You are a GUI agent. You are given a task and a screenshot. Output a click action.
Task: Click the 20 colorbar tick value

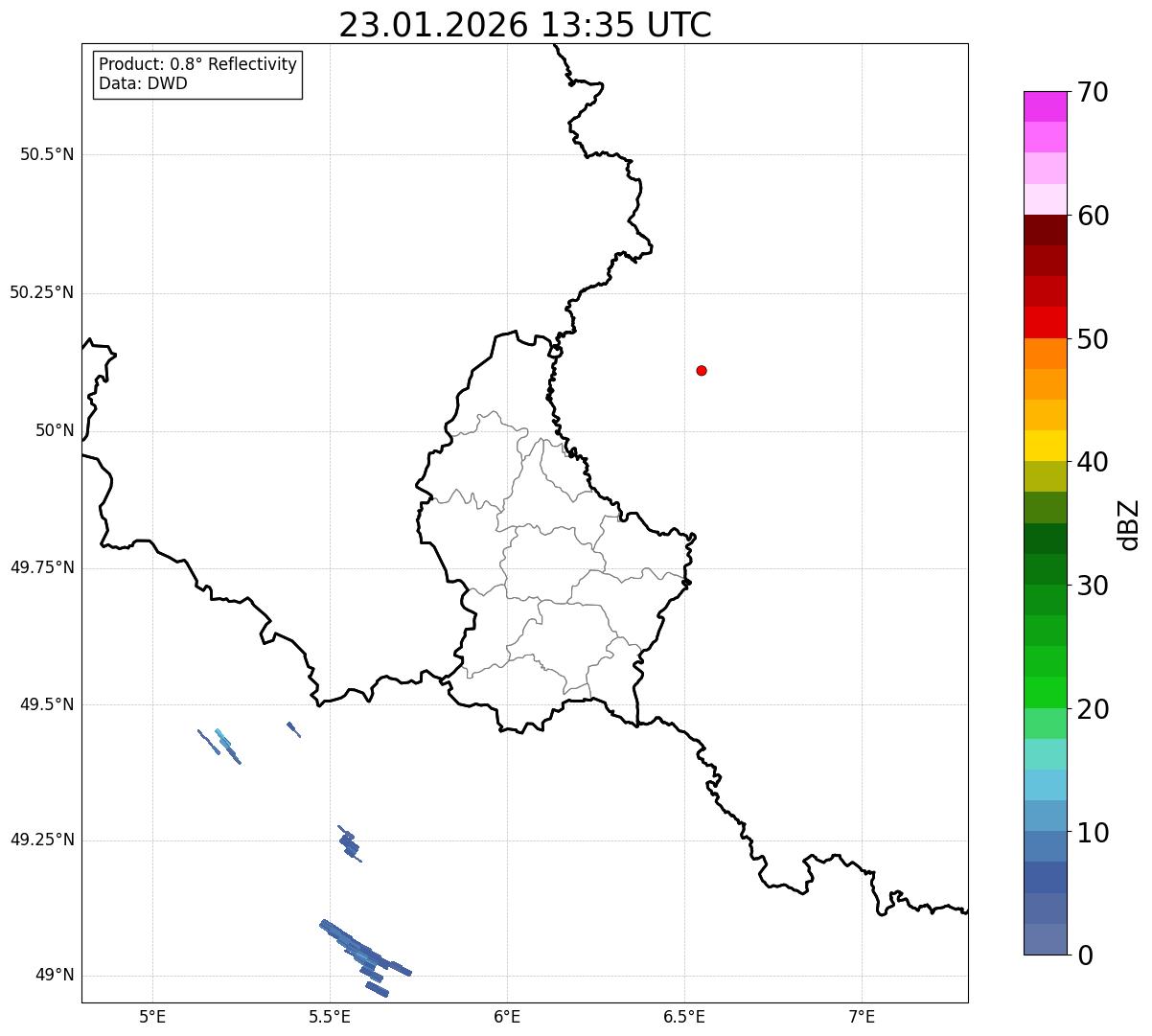1093,709
